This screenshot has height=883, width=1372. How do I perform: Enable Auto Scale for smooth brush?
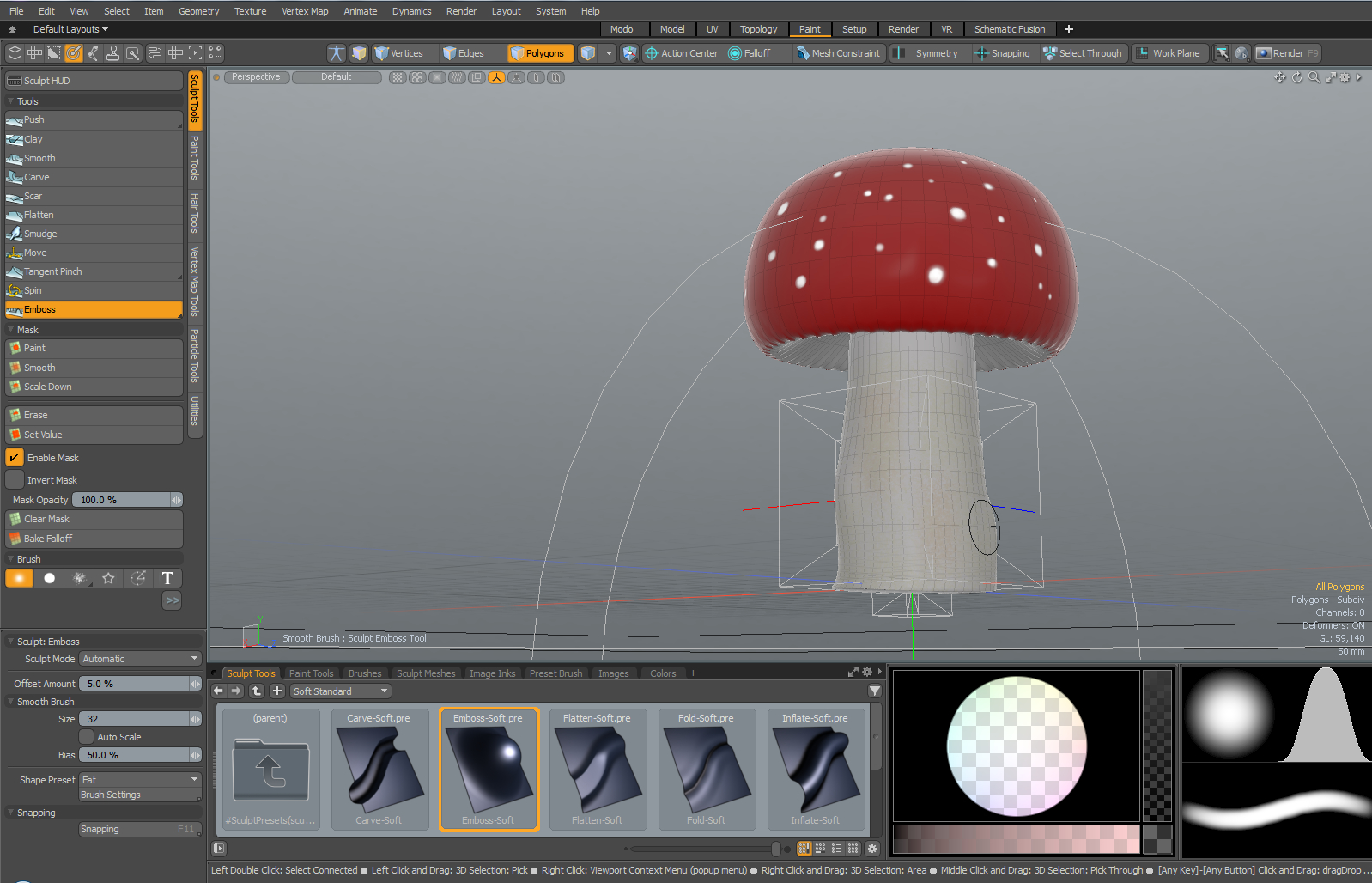tap(87, 737)
